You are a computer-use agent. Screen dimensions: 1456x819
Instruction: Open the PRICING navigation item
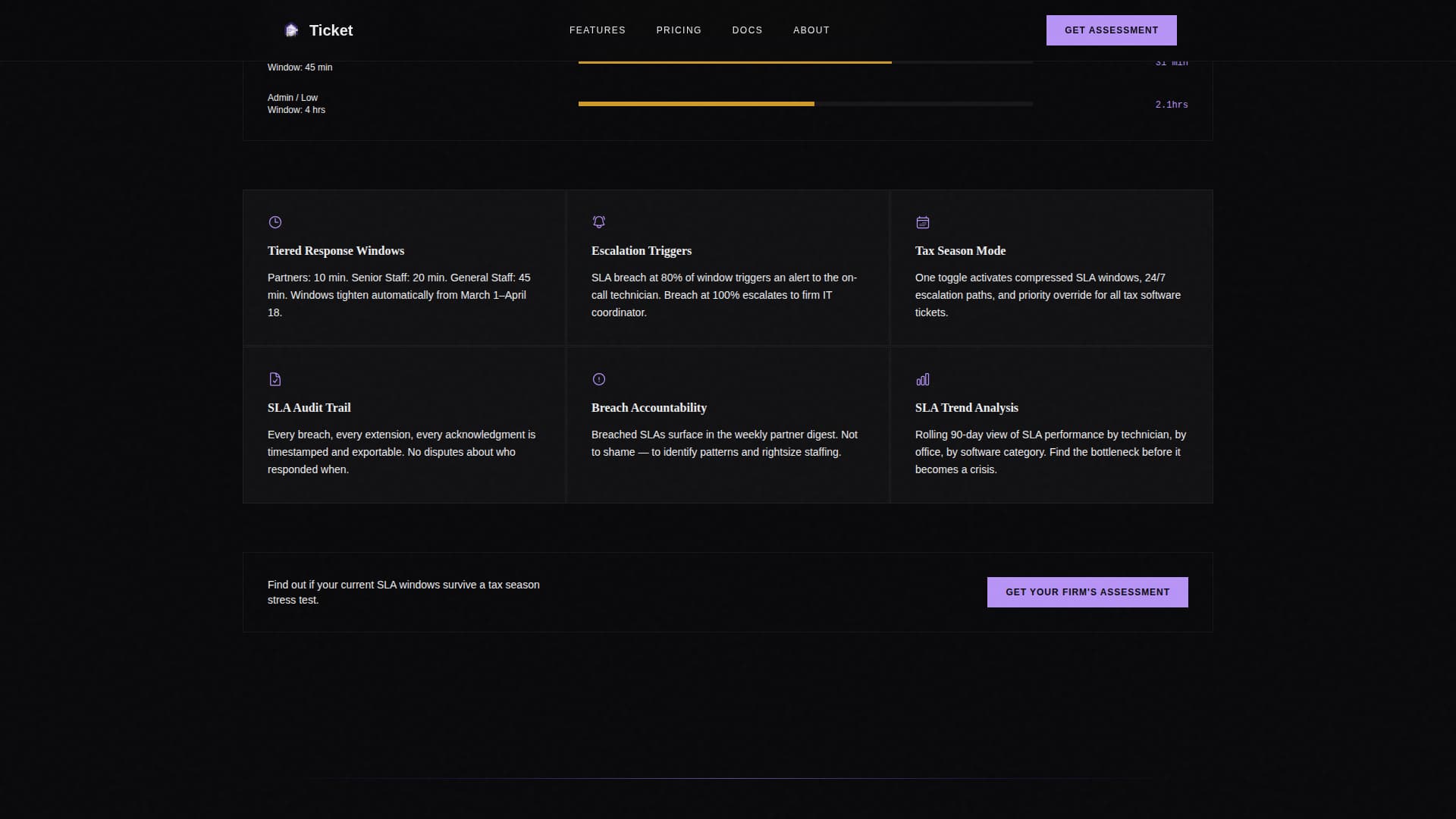point(679,30)
